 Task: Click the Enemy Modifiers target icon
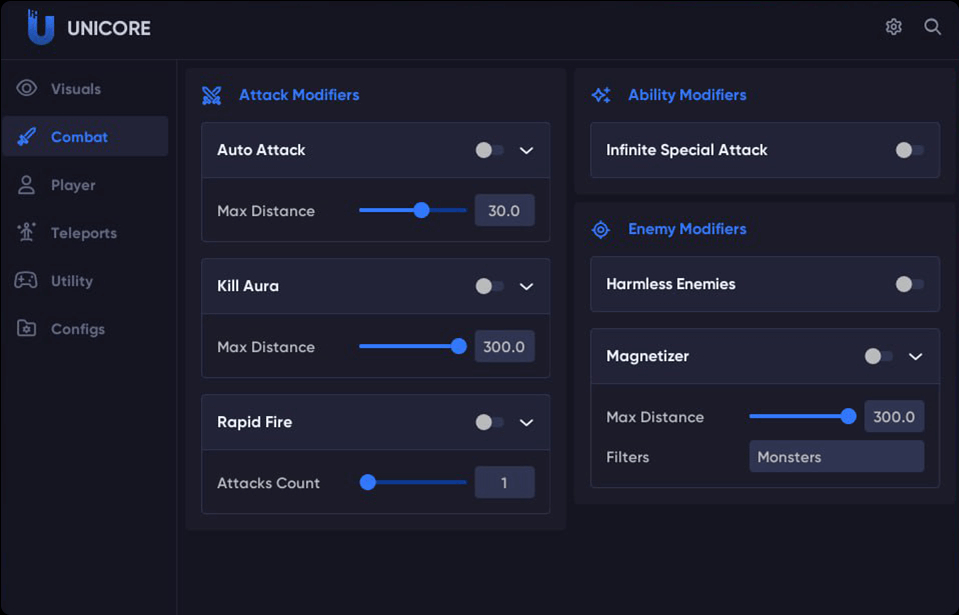600,229
